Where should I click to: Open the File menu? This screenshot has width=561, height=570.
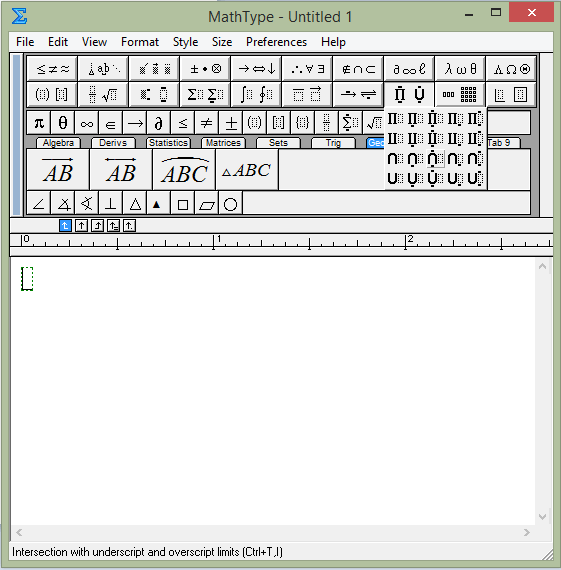[25, 42]
